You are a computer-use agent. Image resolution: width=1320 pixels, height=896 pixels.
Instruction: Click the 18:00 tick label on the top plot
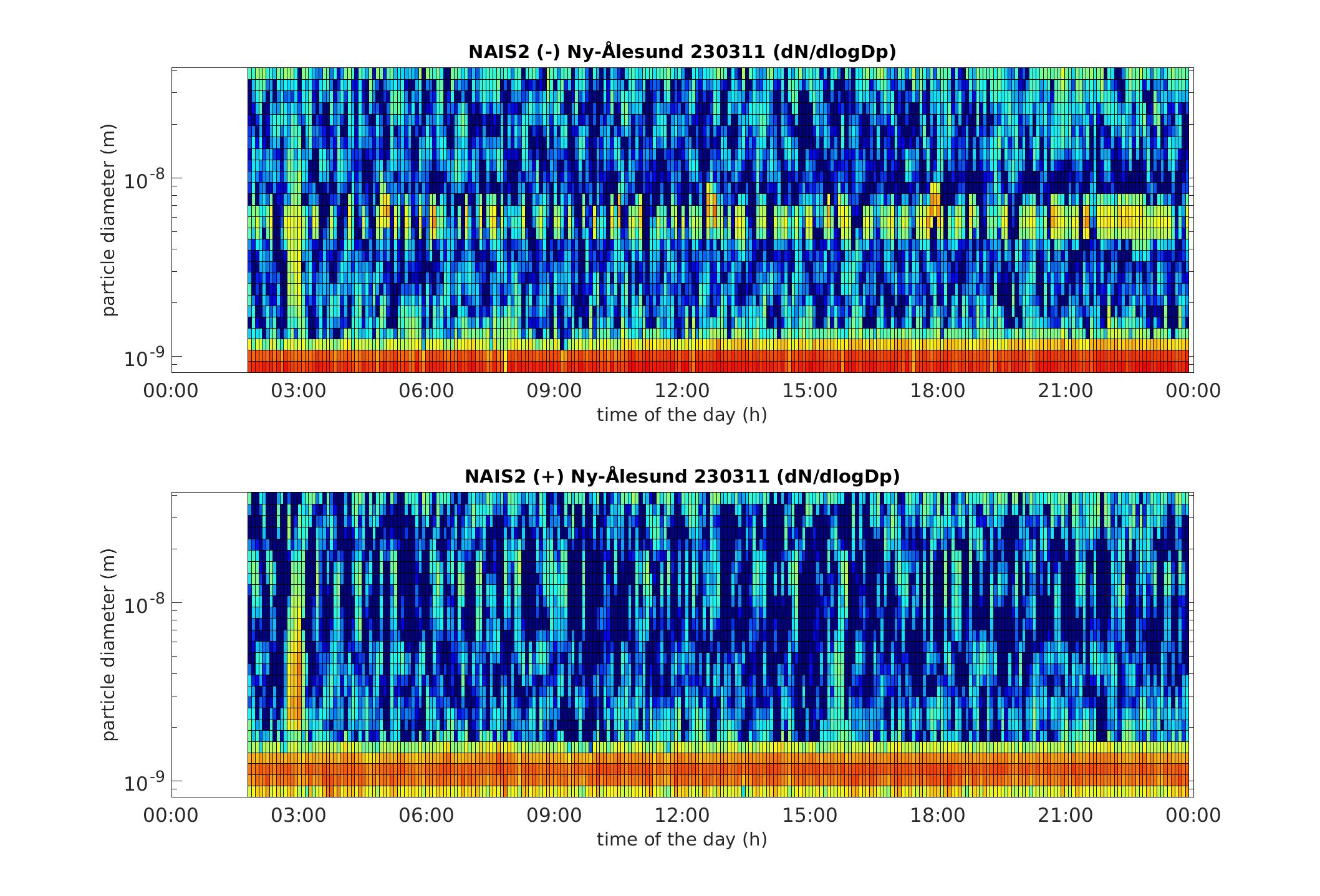click(938, 391)
